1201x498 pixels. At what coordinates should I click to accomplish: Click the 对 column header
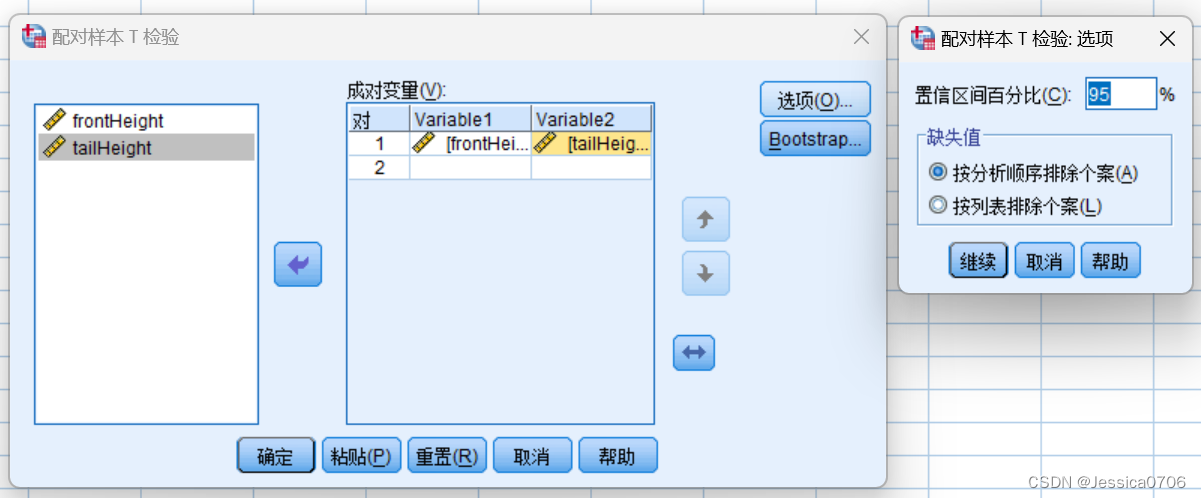[379, 119]
